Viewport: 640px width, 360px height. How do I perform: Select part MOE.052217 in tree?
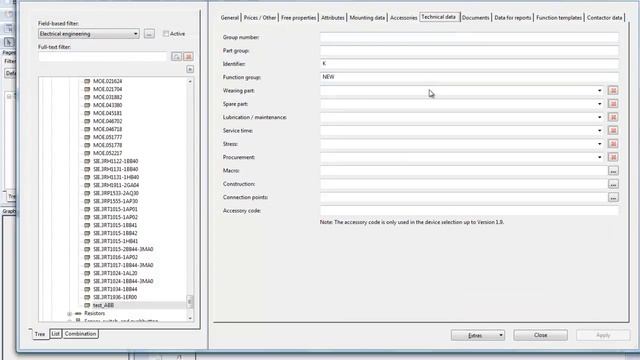[x=107, y=153]
